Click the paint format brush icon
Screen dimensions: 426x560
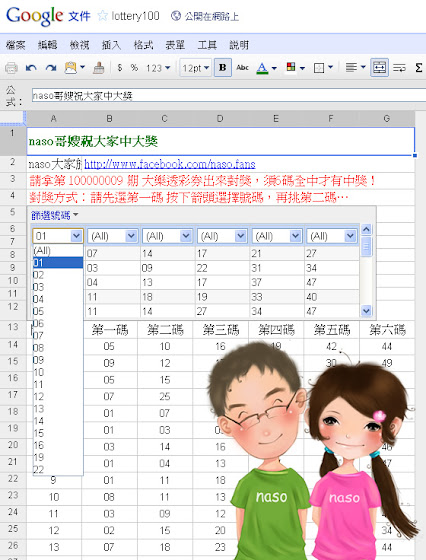pos(99,68)
